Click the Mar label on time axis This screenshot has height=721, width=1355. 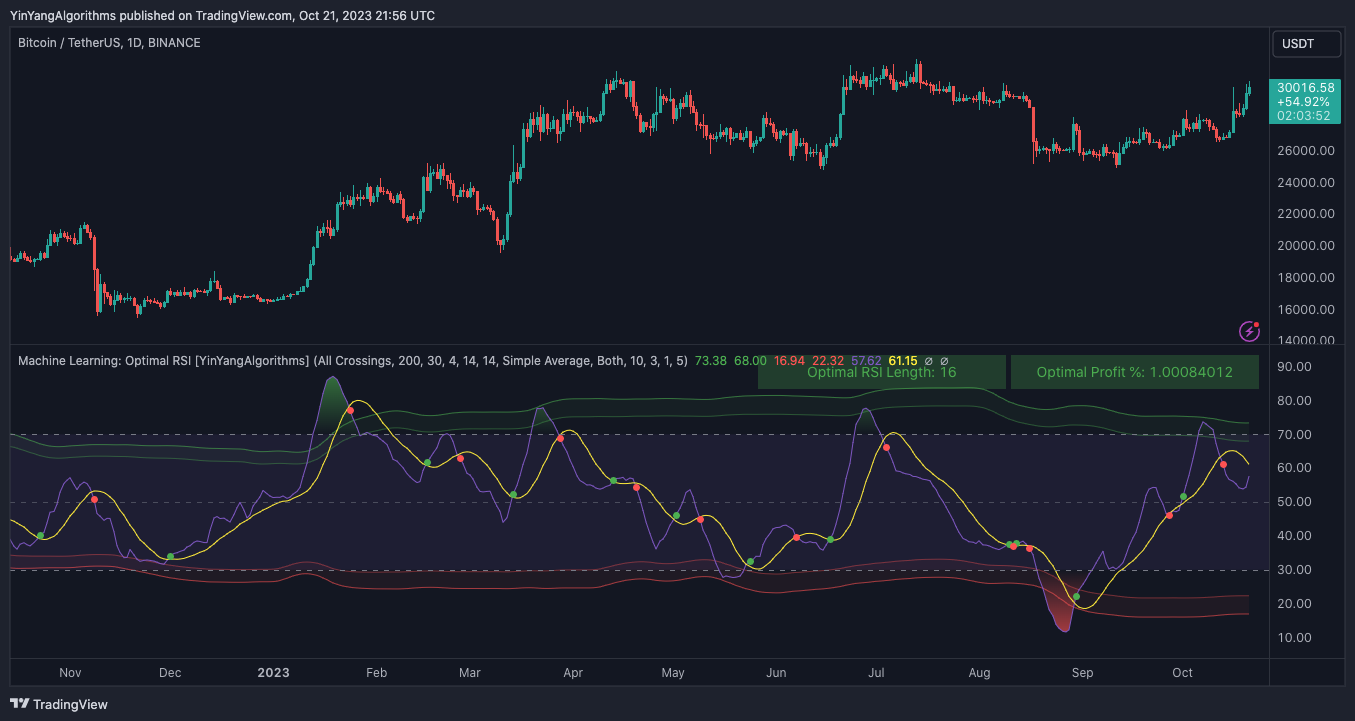[x=468, y=673]
